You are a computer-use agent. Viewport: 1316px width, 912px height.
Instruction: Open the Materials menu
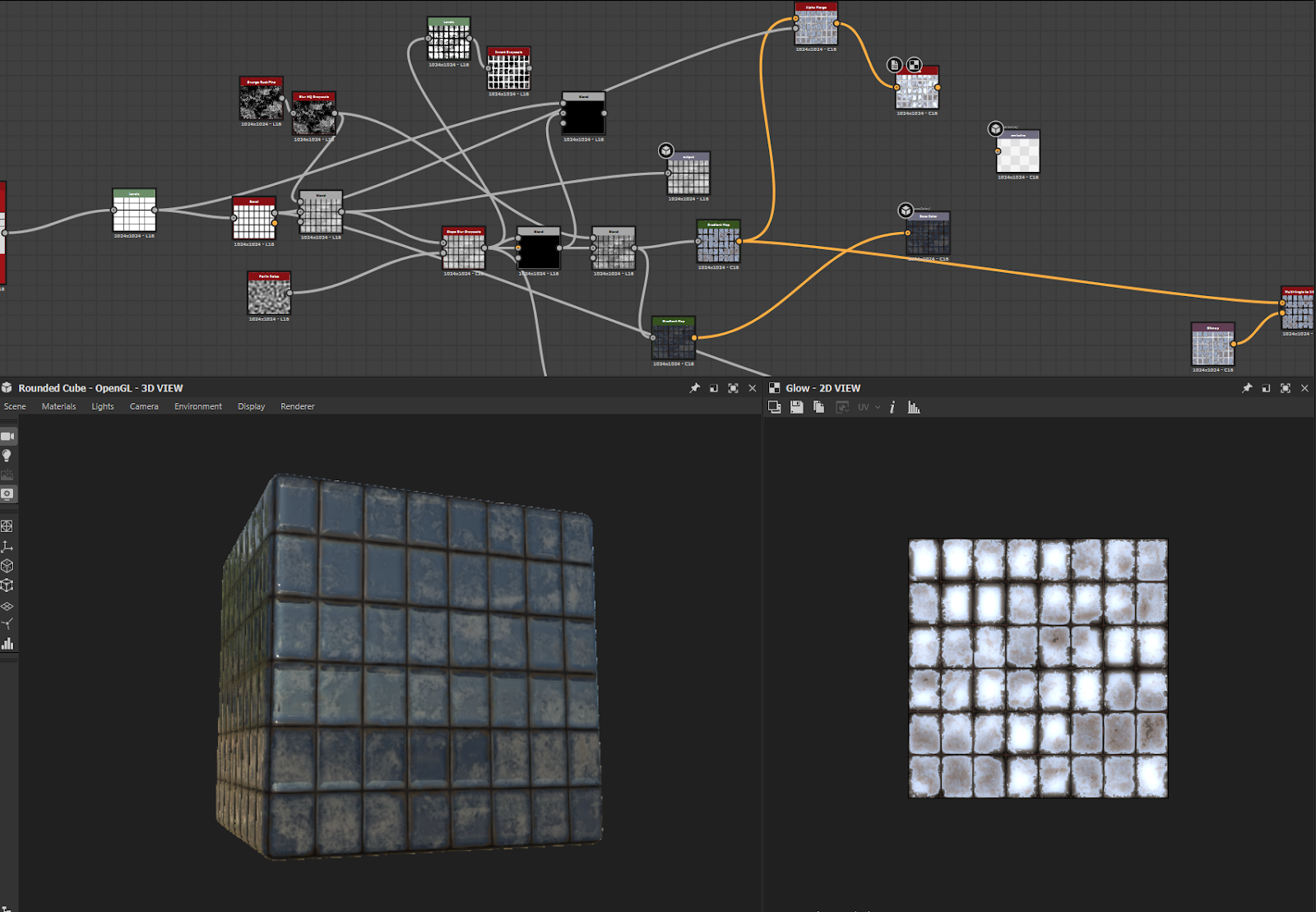point(58,406)
